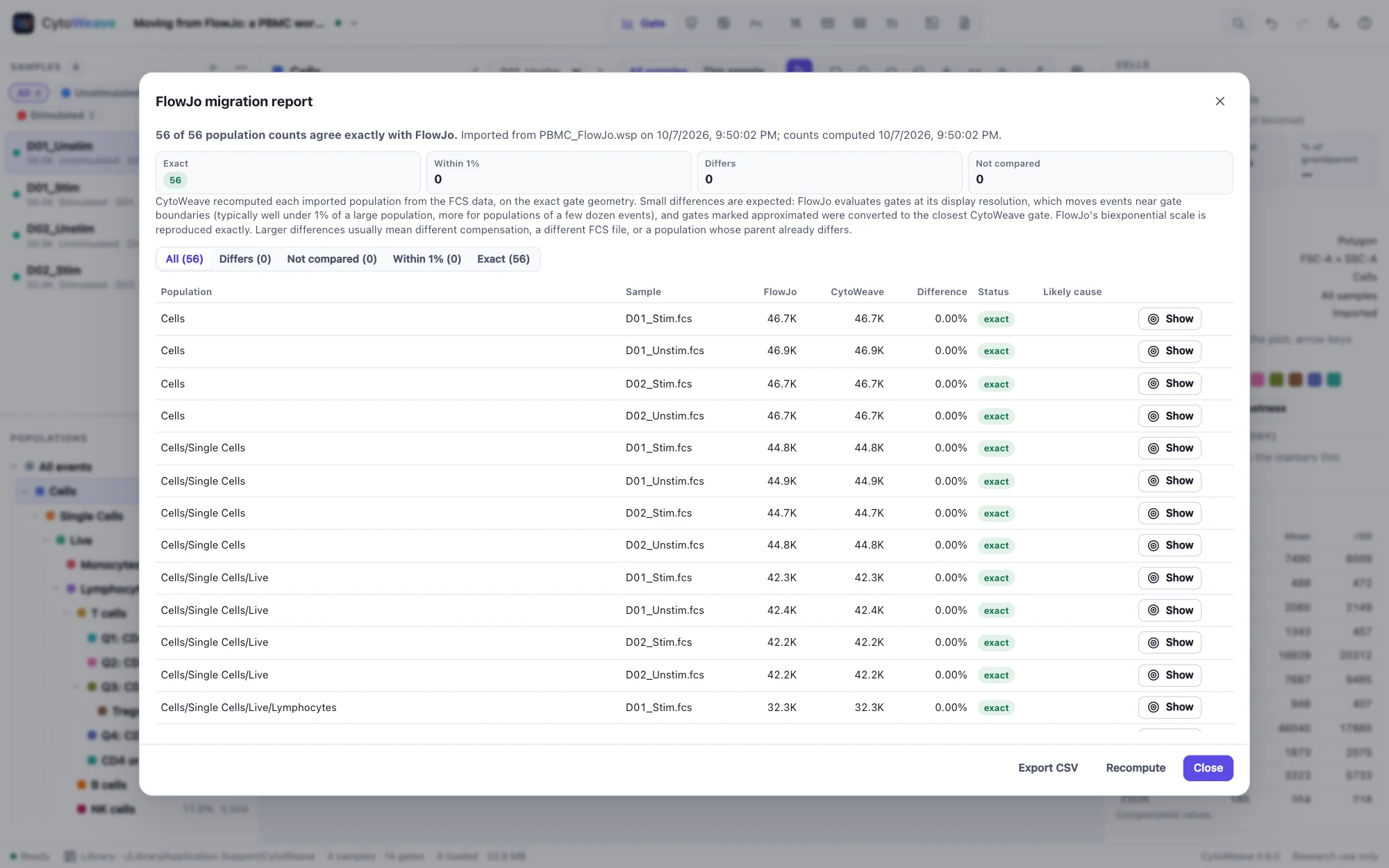Collapse the T cells node in Populations tree
The height and width of the screenshot is (868, 1389).
point(67,613)
